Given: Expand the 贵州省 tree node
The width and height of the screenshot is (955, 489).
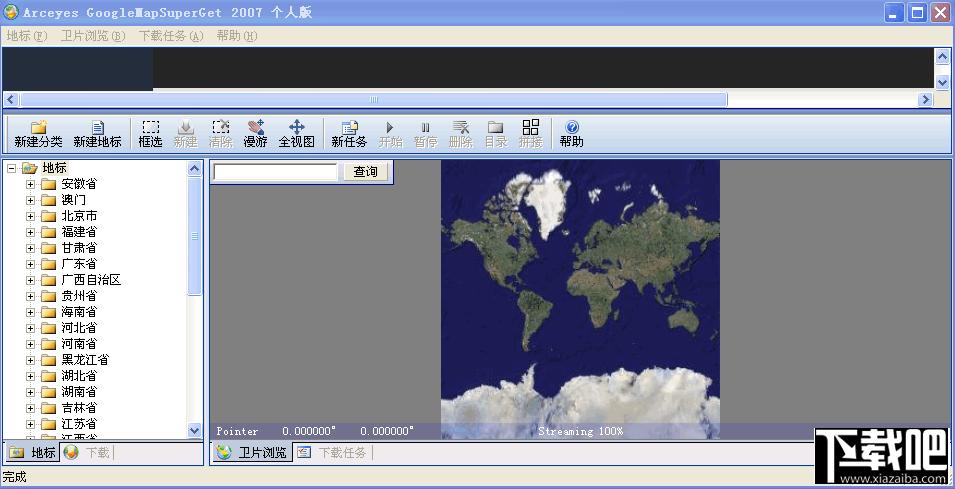Looking at the screenshot, I should (x=30, y=296).
